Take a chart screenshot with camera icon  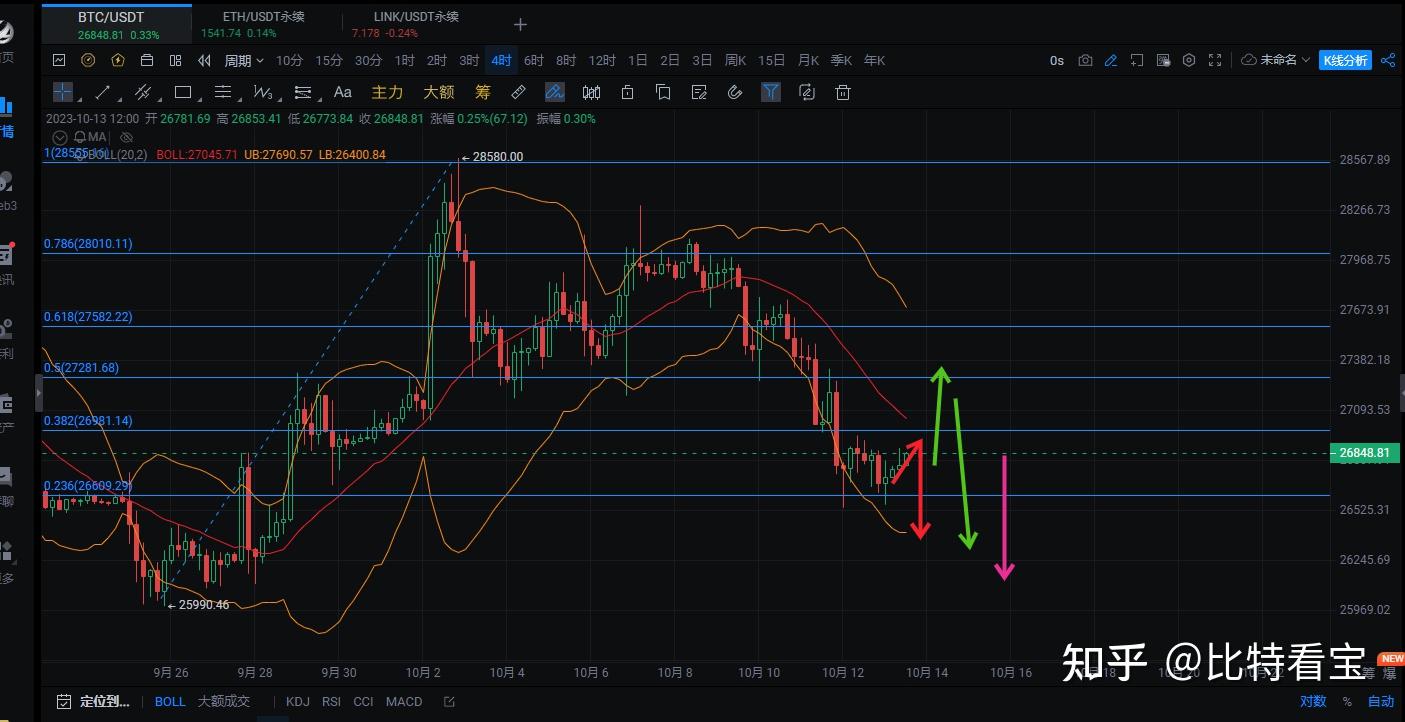1085,60
